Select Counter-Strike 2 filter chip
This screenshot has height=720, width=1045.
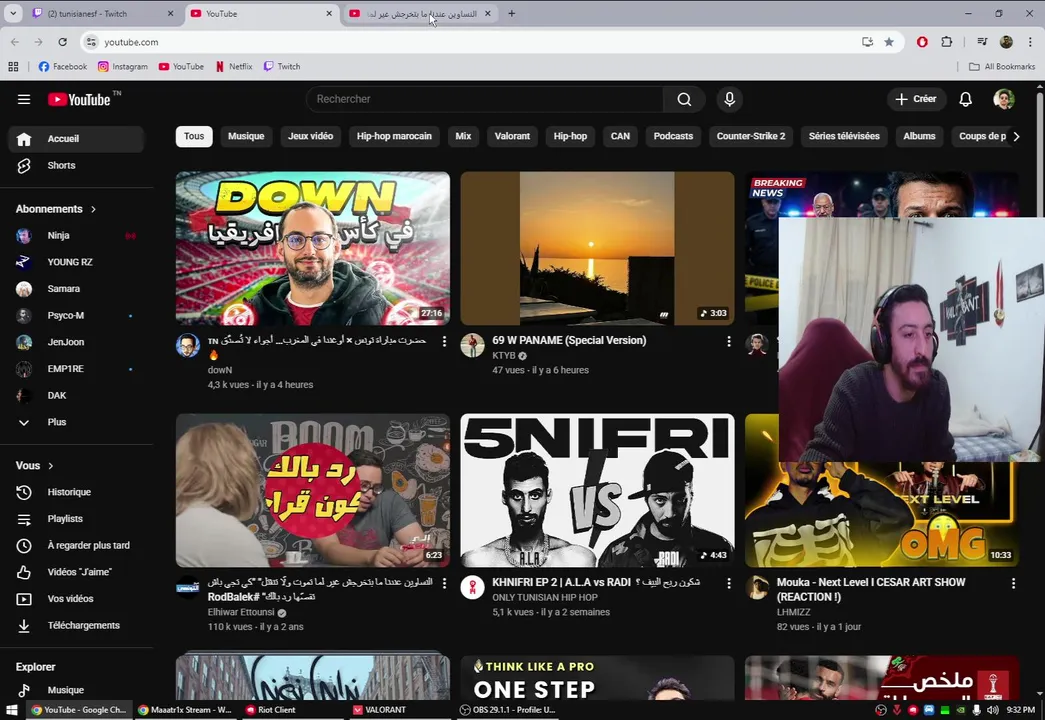pyautogui.click(x=751, y=136)
